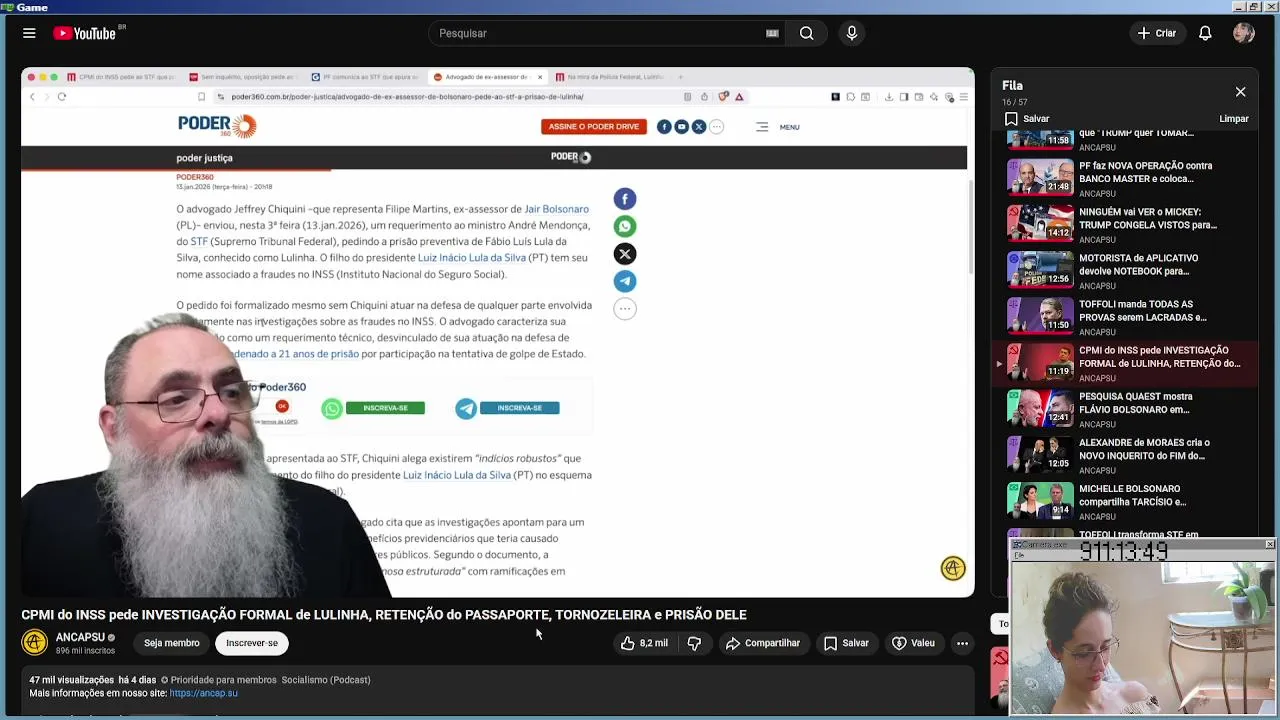Click the poder justiça section label
The width and height of the screenshot is (1280, 720).
point(204,158)
